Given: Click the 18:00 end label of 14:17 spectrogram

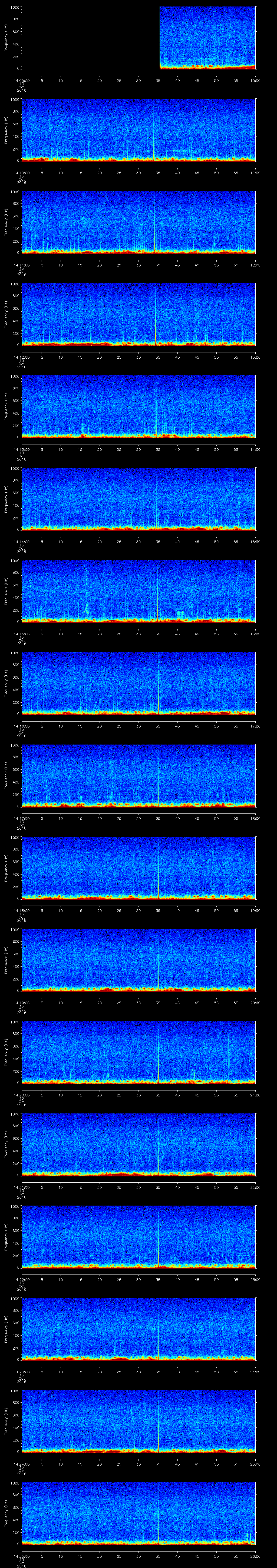Looking at the screenshot, I should pos(255,818).
